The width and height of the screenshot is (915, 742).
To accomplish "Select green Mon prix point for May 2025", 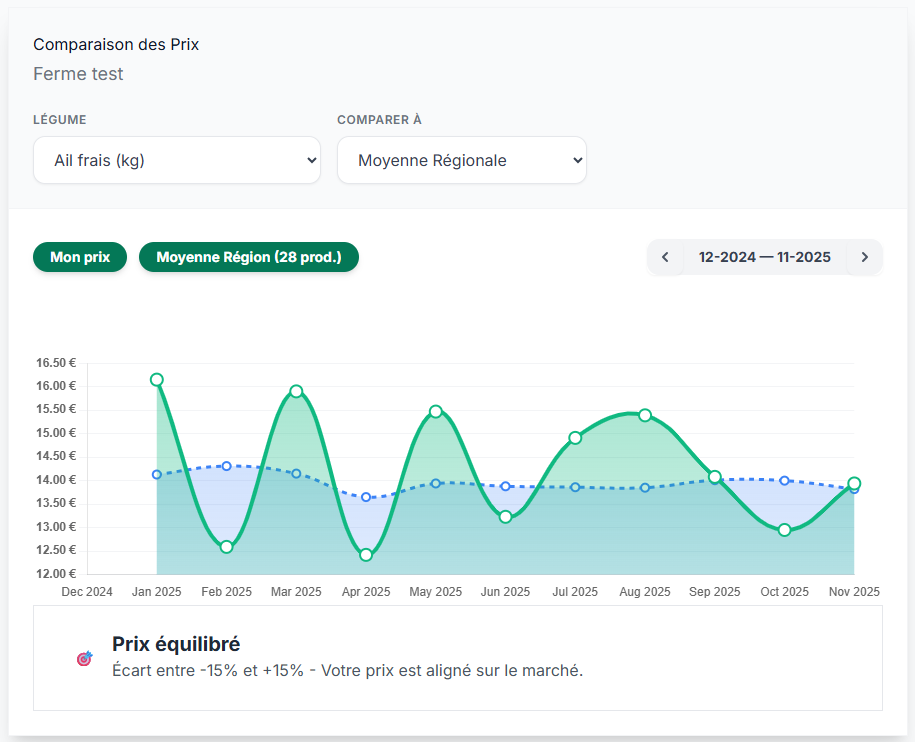I will tap(436, 411).
